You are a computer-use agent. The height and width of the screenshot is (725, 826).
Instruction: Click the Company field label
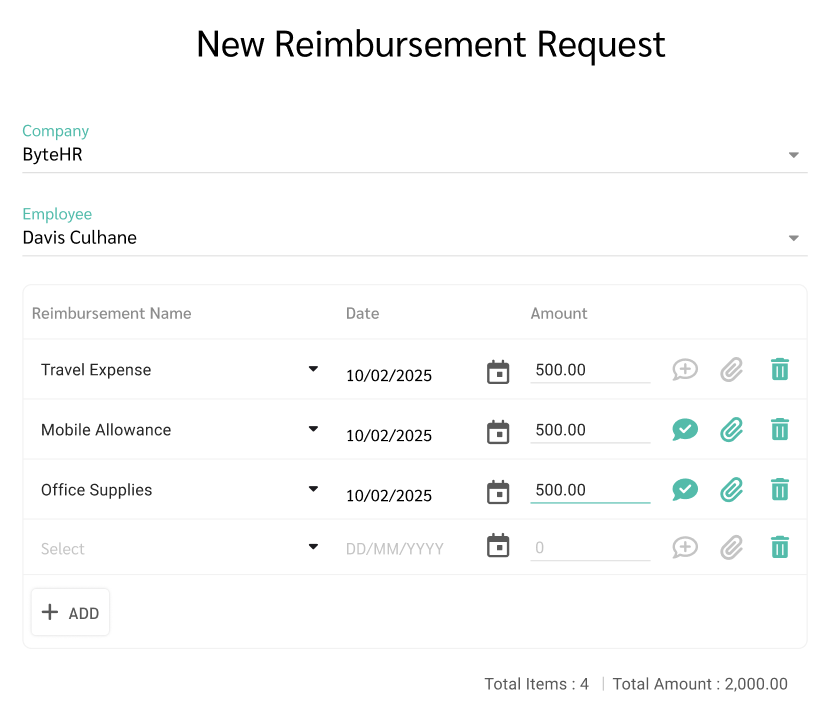[x=55, y=131]
